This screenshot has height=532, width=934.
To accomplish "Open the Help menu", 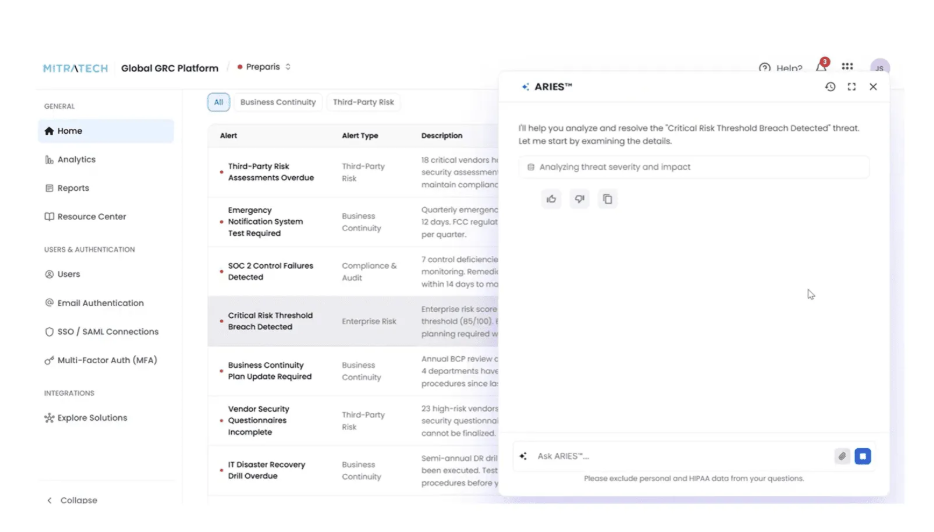I will point(780,68).
